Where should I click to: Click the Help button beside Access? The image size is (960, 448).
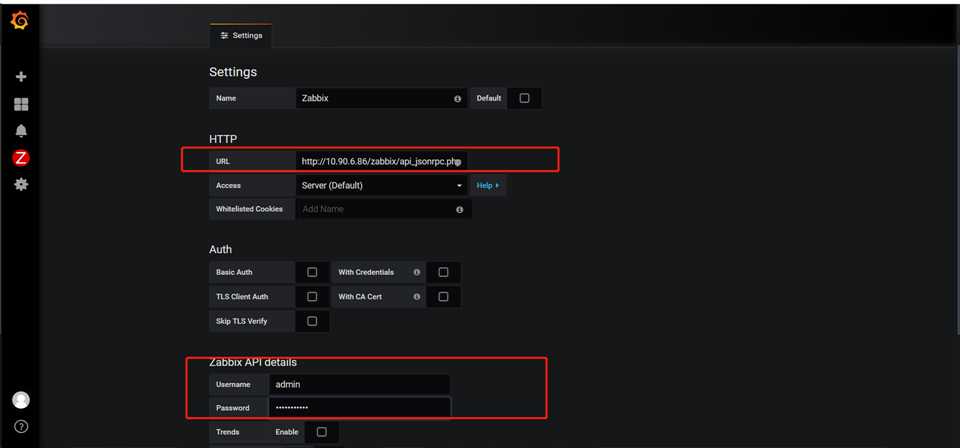pyautogui.click(x=488, y=185)
